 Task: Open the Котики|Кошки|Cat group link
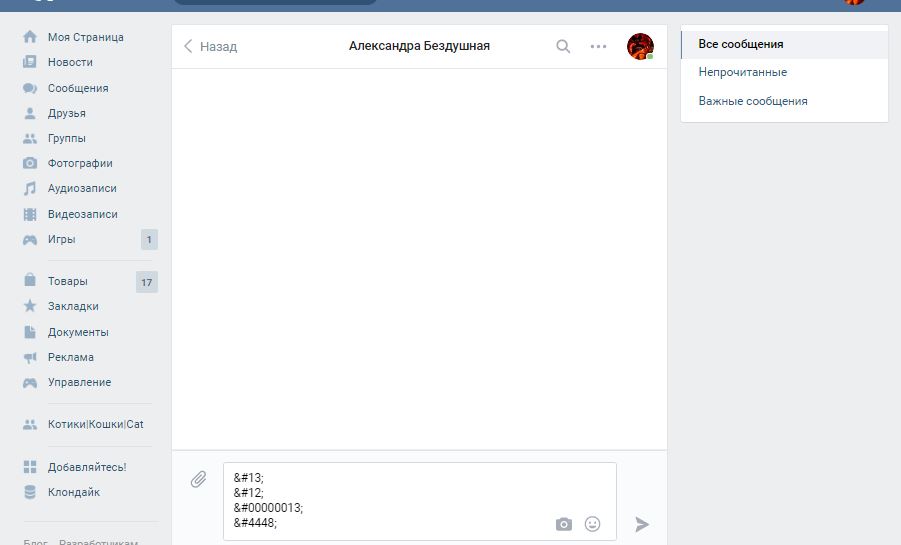pyautogui.click(x=95, y=424)
